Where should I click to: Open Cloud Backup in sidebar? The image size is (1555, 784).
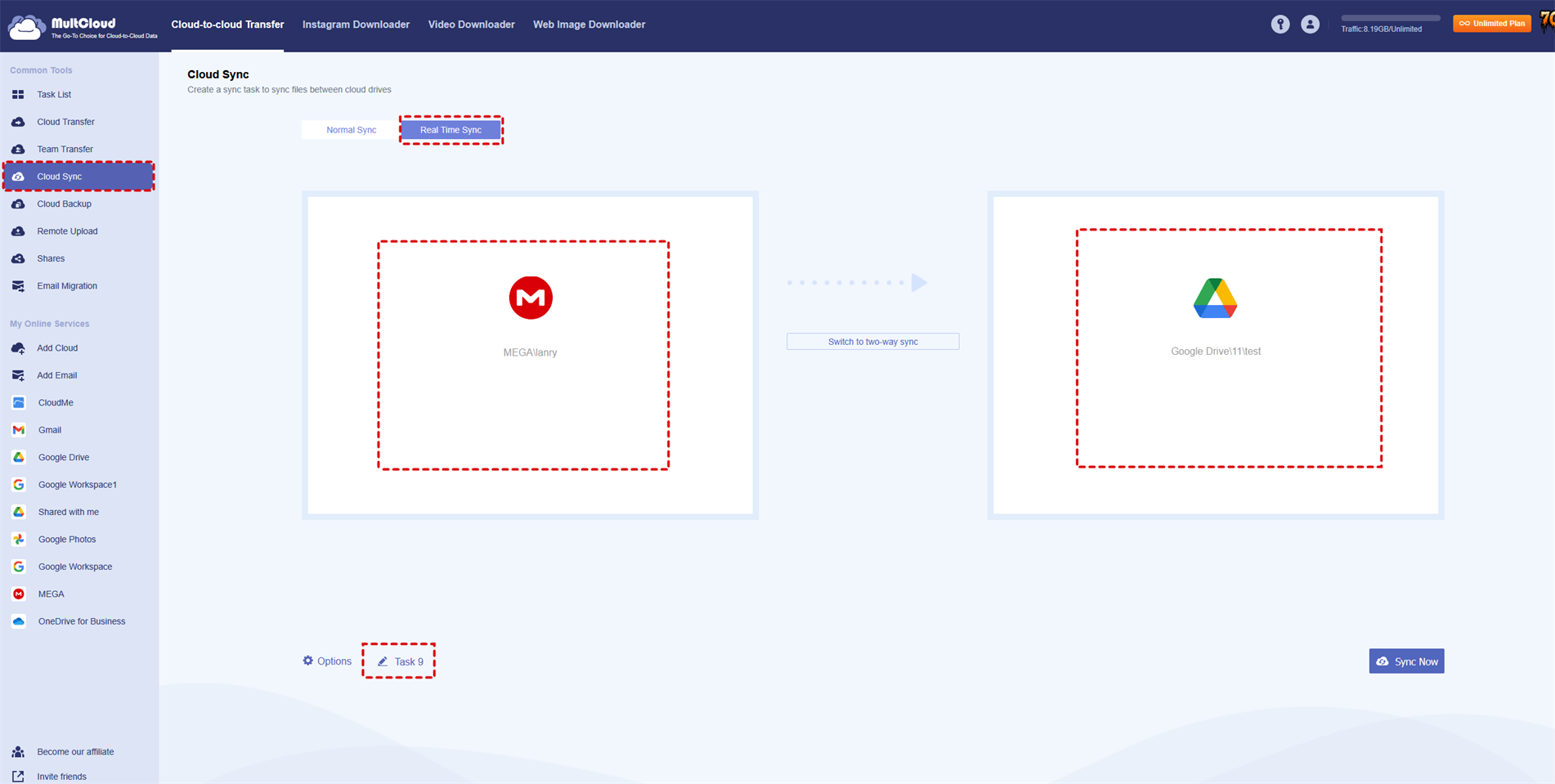coord(64,204)
